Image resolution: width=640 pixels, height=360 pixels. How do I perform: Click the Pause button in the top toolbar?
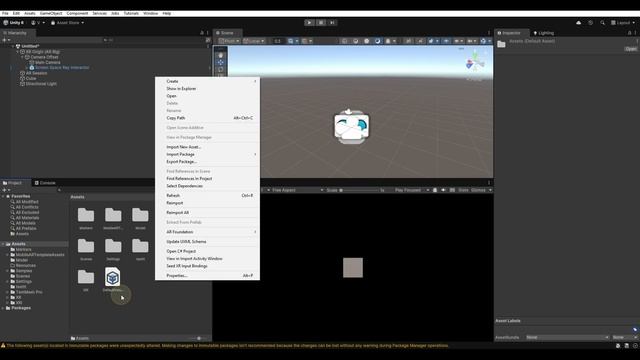pyautogui.click(x=321, y=23)
